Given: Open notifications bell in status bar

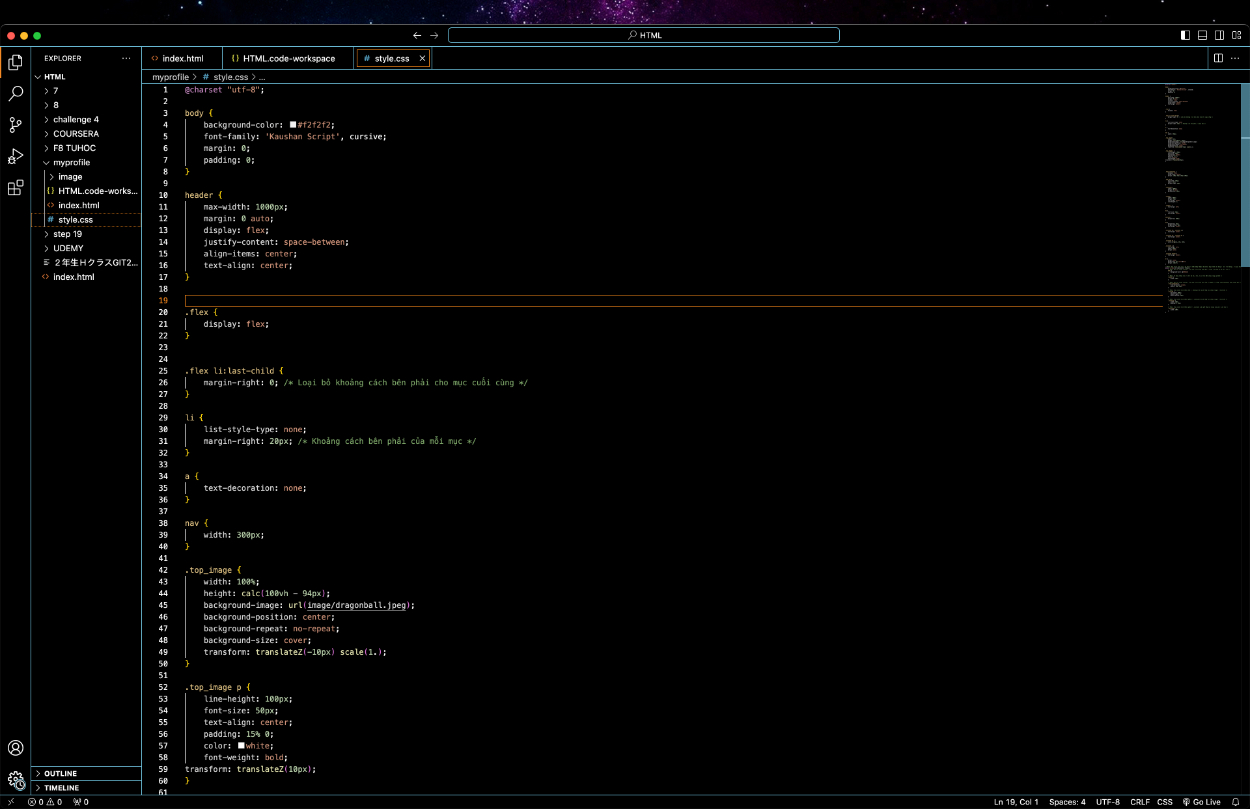Looking at the screenshot, I should [x=1235, y=802].
